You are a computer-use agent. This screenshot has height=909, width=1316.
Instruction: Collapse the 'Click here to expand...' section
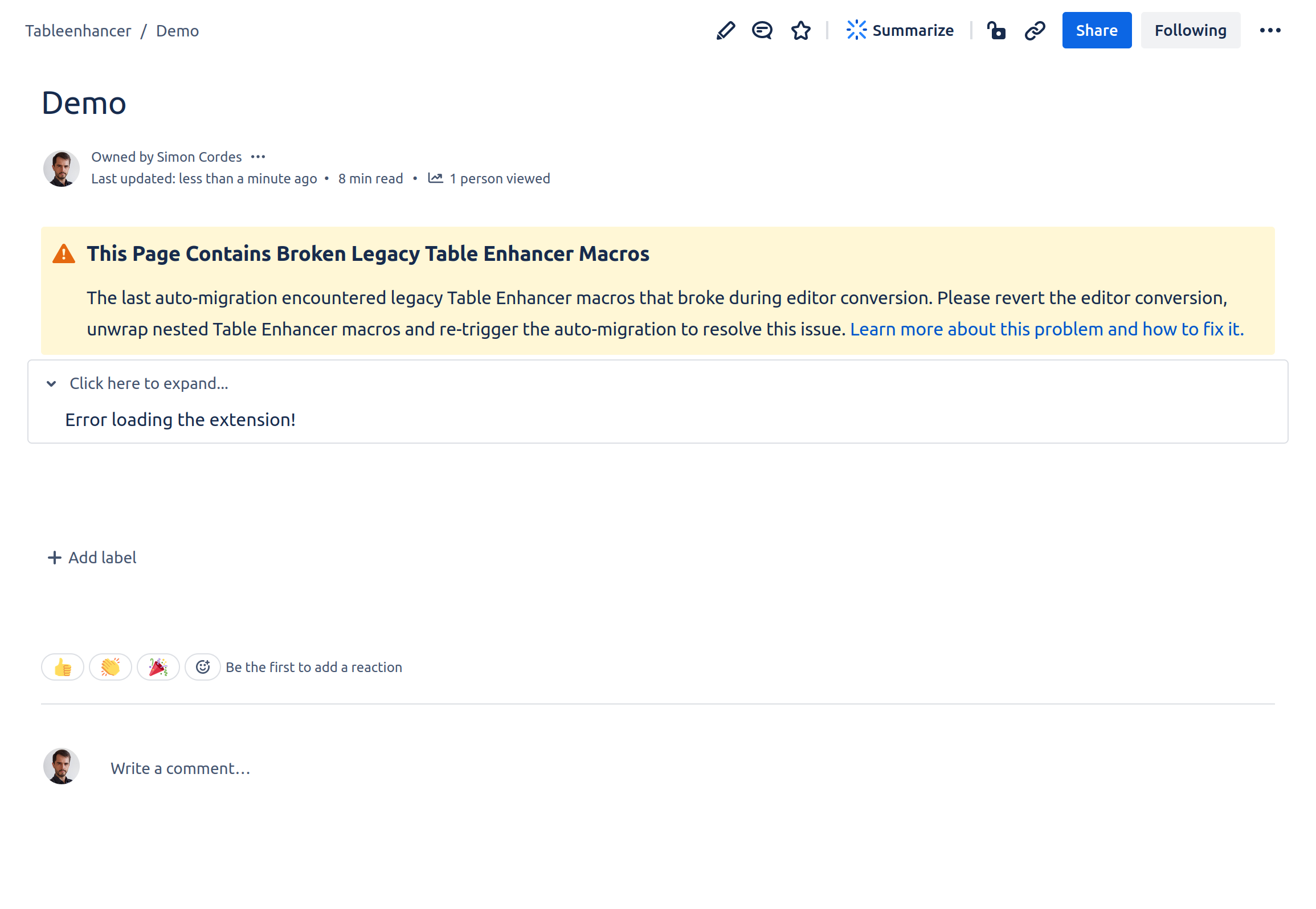51,383
